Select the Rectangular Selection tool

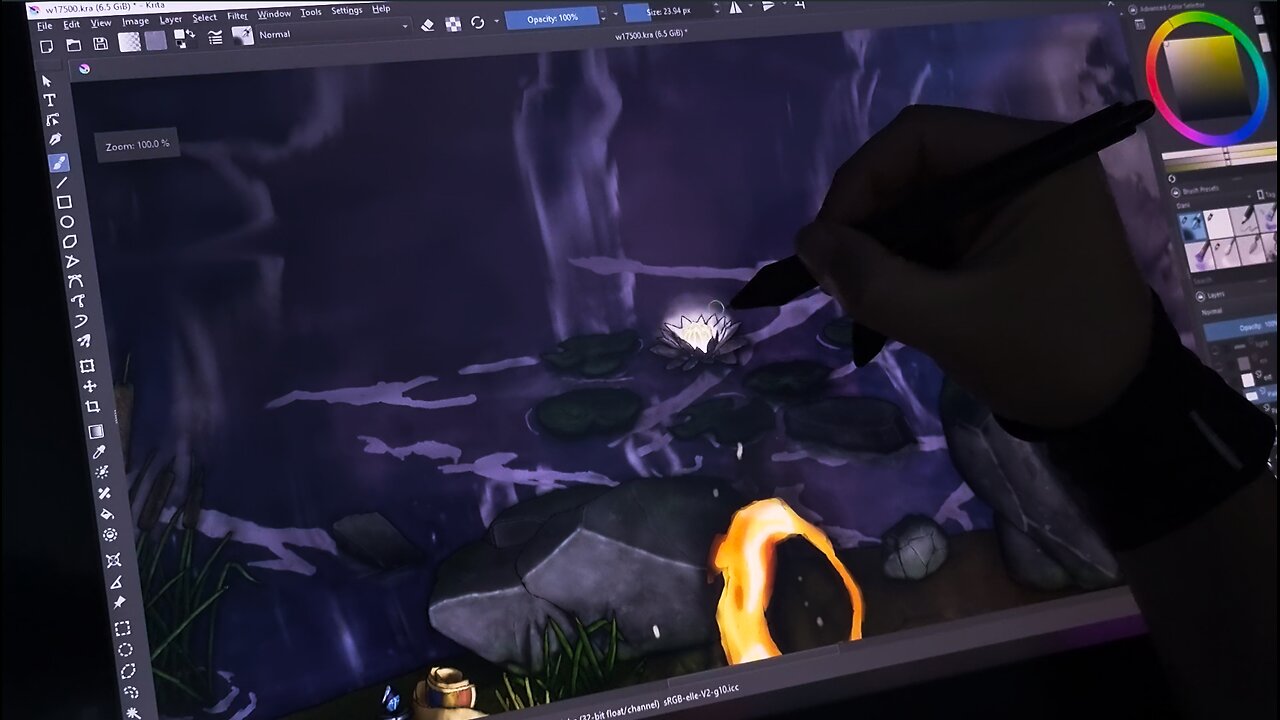(x=122, y=628)
